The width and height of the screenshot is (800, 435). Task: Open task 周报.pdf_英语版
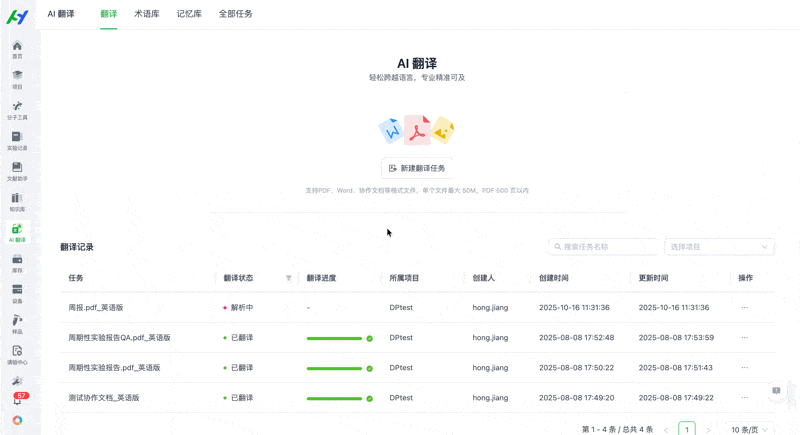(96, 308)
